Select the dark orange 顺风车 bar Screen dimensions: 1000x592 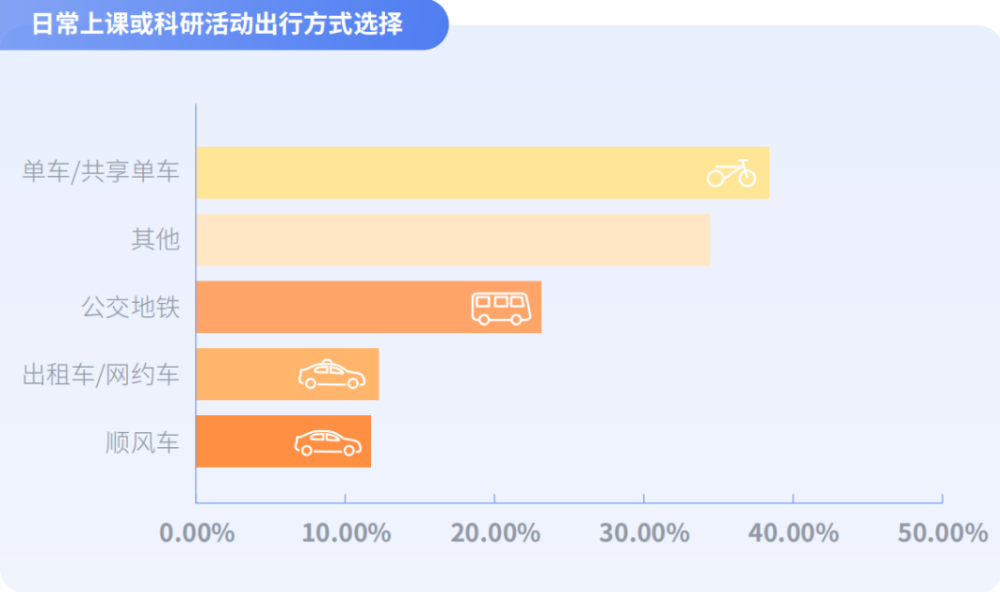click(x=284, y=441)
